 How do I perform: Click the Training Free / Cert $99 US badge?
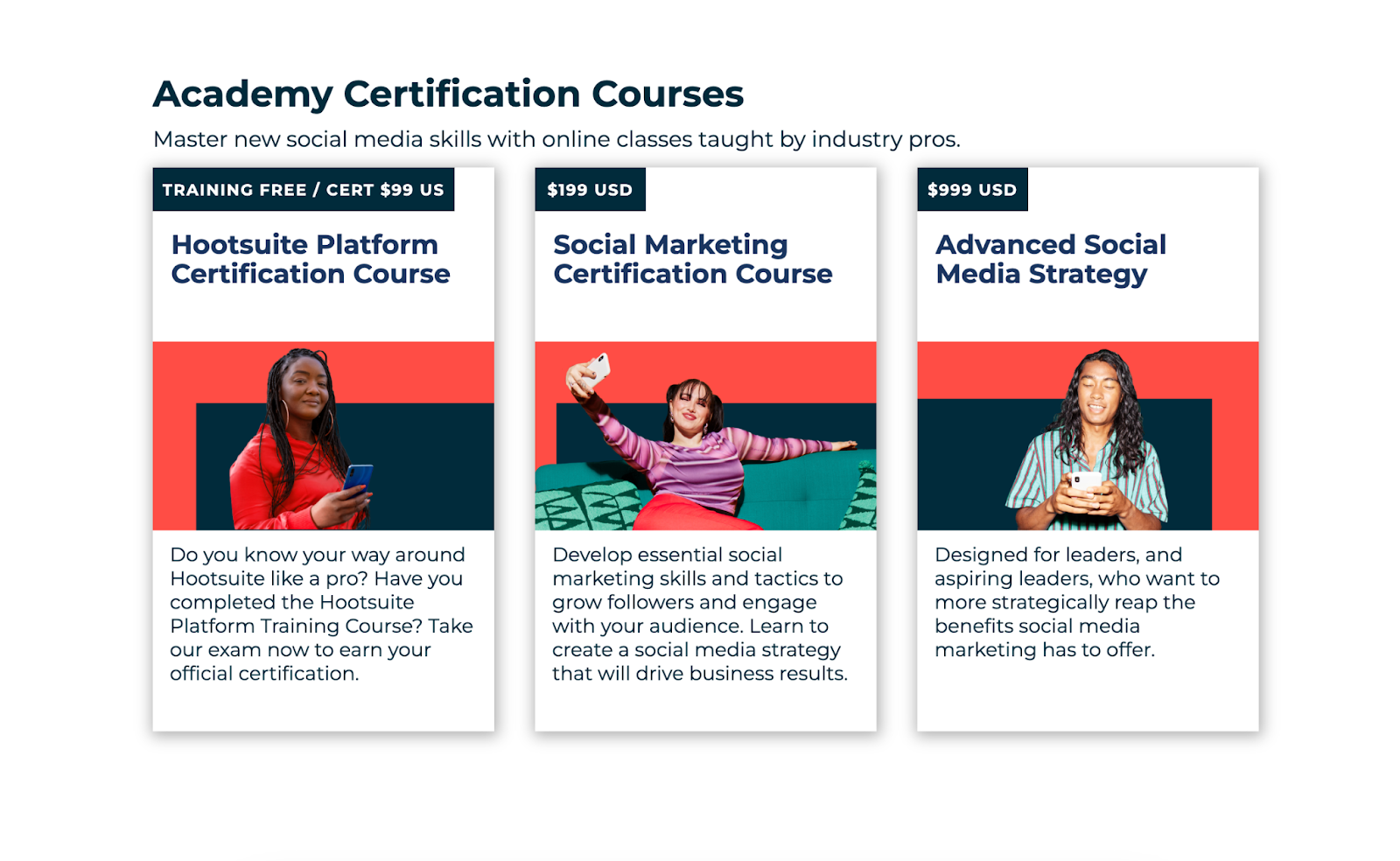(x=304, y=189)
